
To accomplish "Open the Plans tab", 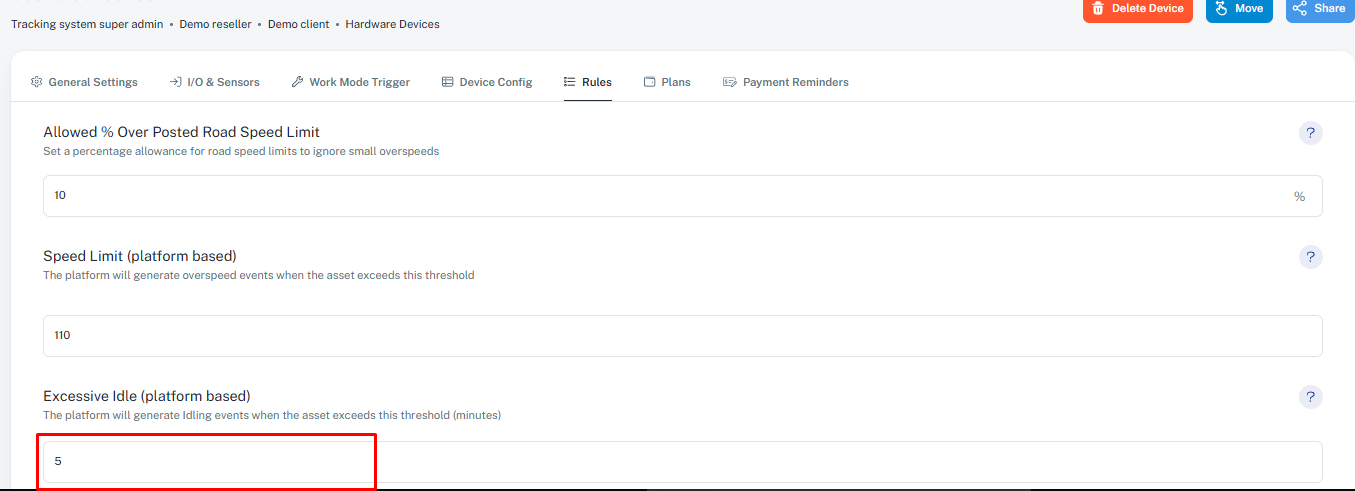I will [667, 82].
